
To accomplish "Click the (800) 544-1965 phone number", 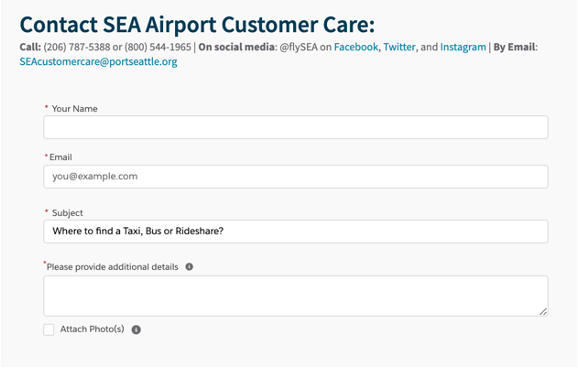I will coord(158,47).
